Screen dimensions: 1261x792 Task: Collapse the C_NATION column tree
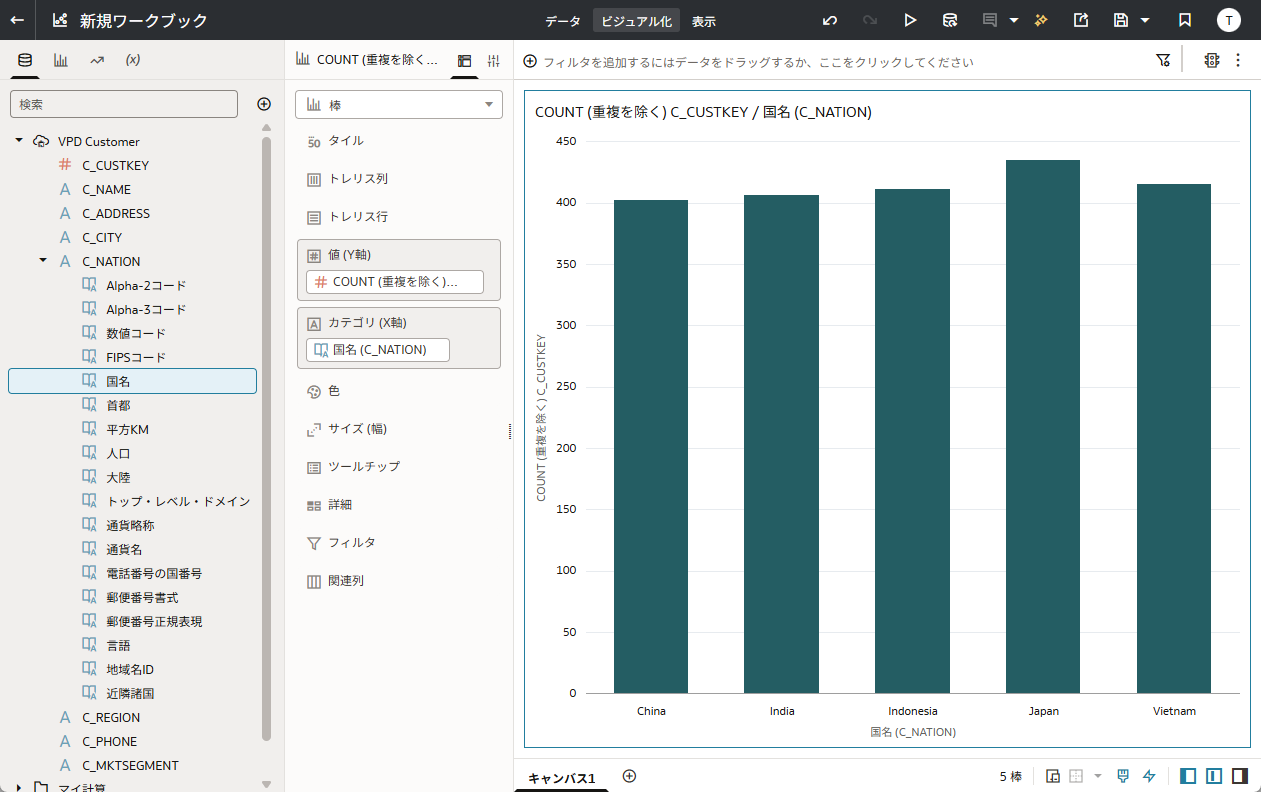coord(43,261)
